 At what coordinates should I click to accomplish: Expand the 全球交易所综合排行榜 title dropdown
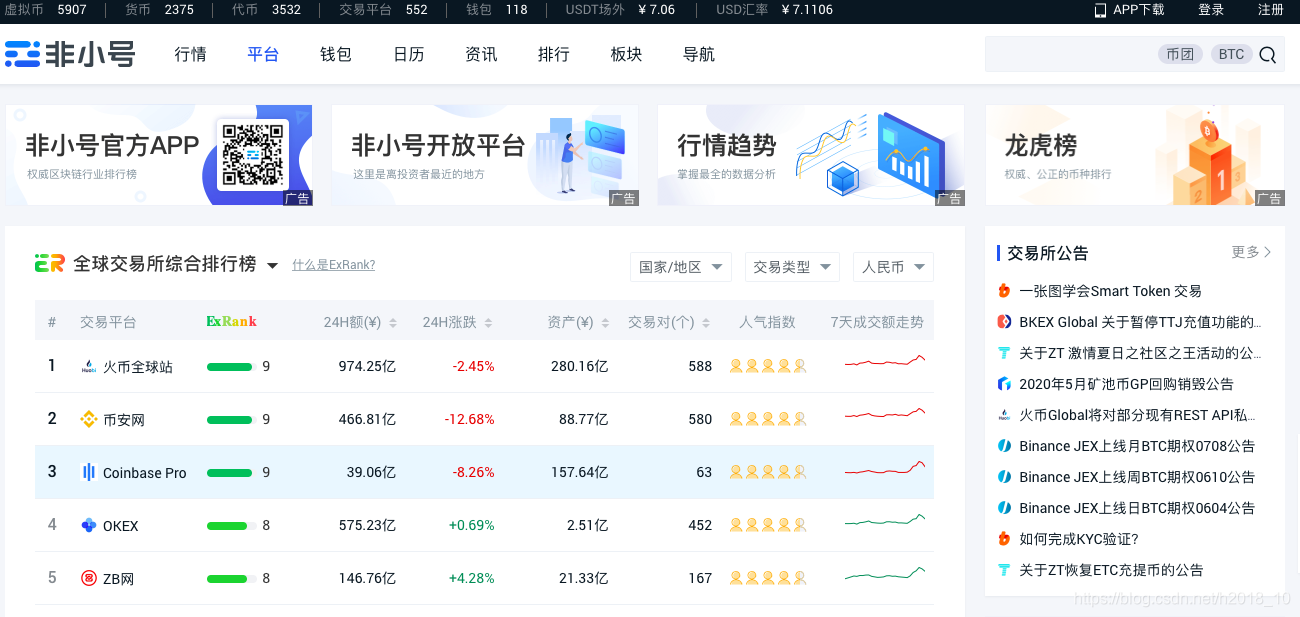272,265
